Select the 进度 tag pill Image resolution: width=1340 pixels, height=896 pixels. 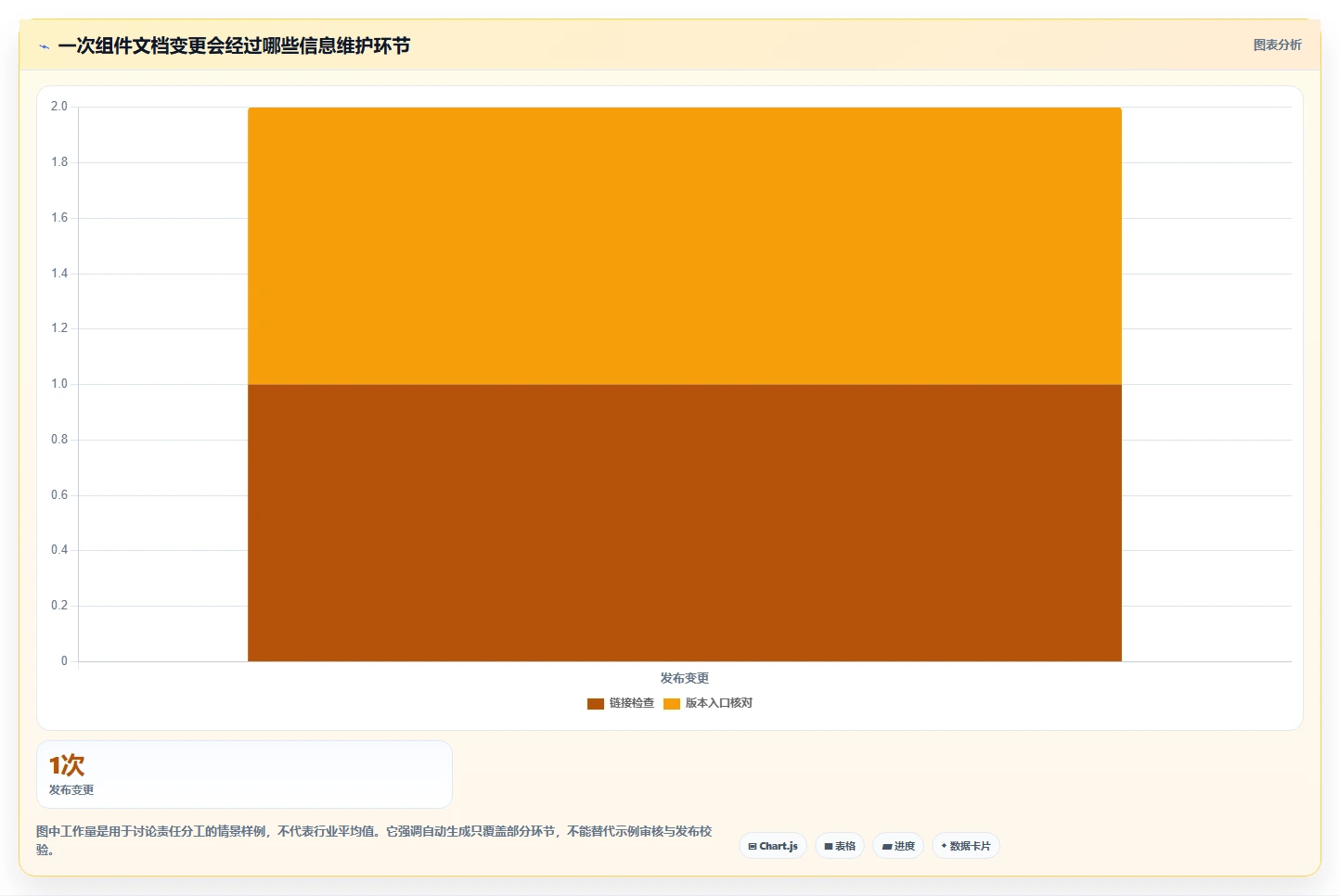(898, 846)
